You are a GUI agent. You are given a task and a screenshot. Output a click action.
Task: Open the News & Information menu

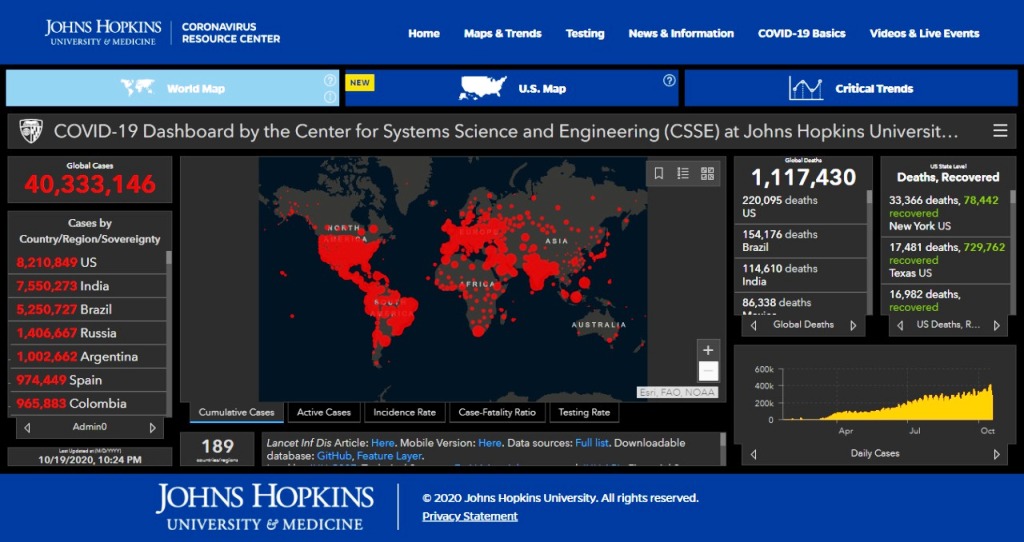pyautogui.click(x=681, y=33)
